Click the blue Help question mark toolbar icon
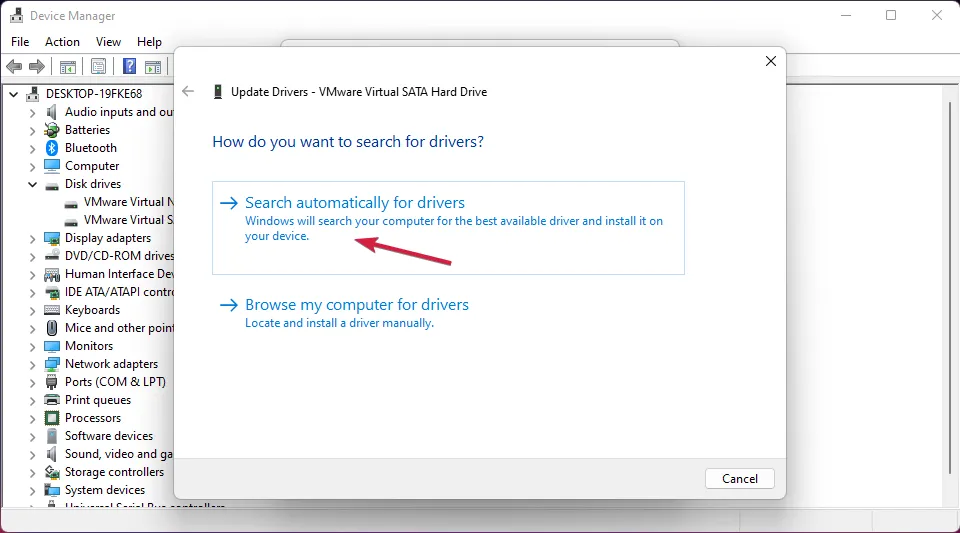Image resolution: width=960 pixels, height=533 pixels. [x=129, y=67]
